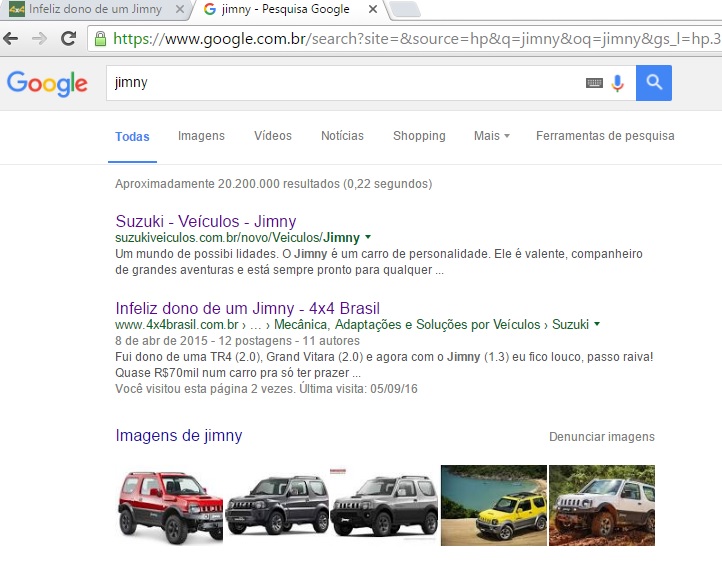The width and height of the screenshot is (722, 566).
Task: Close the 'Infeliz dono de um Jimny' tab
Action: click(180, 9)
